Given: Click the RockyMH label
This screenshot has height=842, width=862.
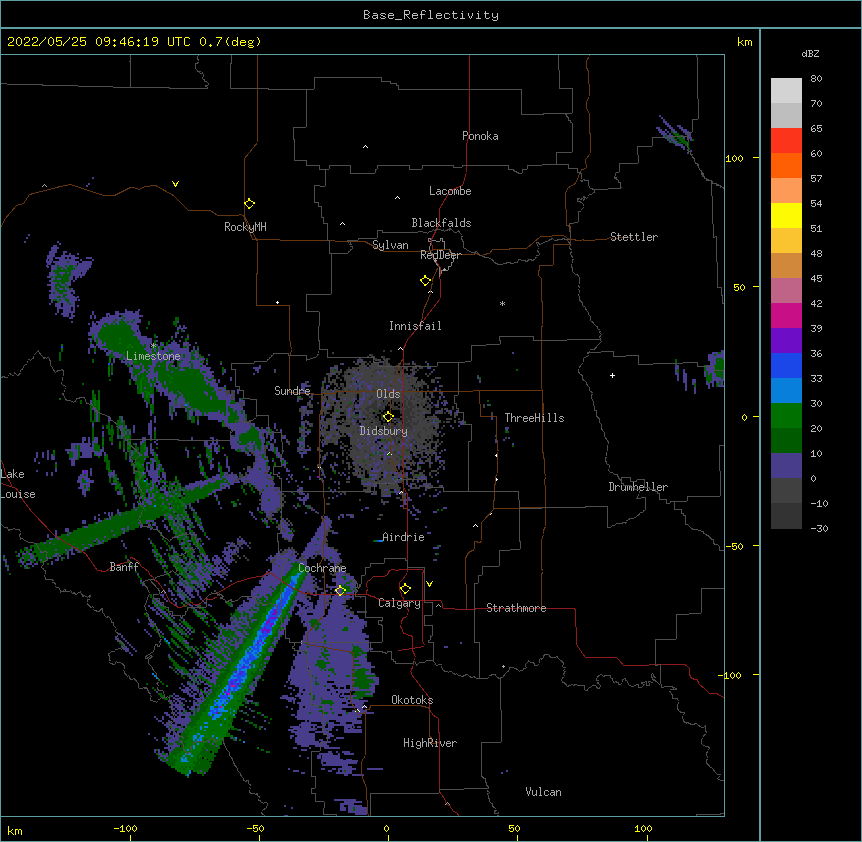Looking at the screenshot, I should click(245, 226).
